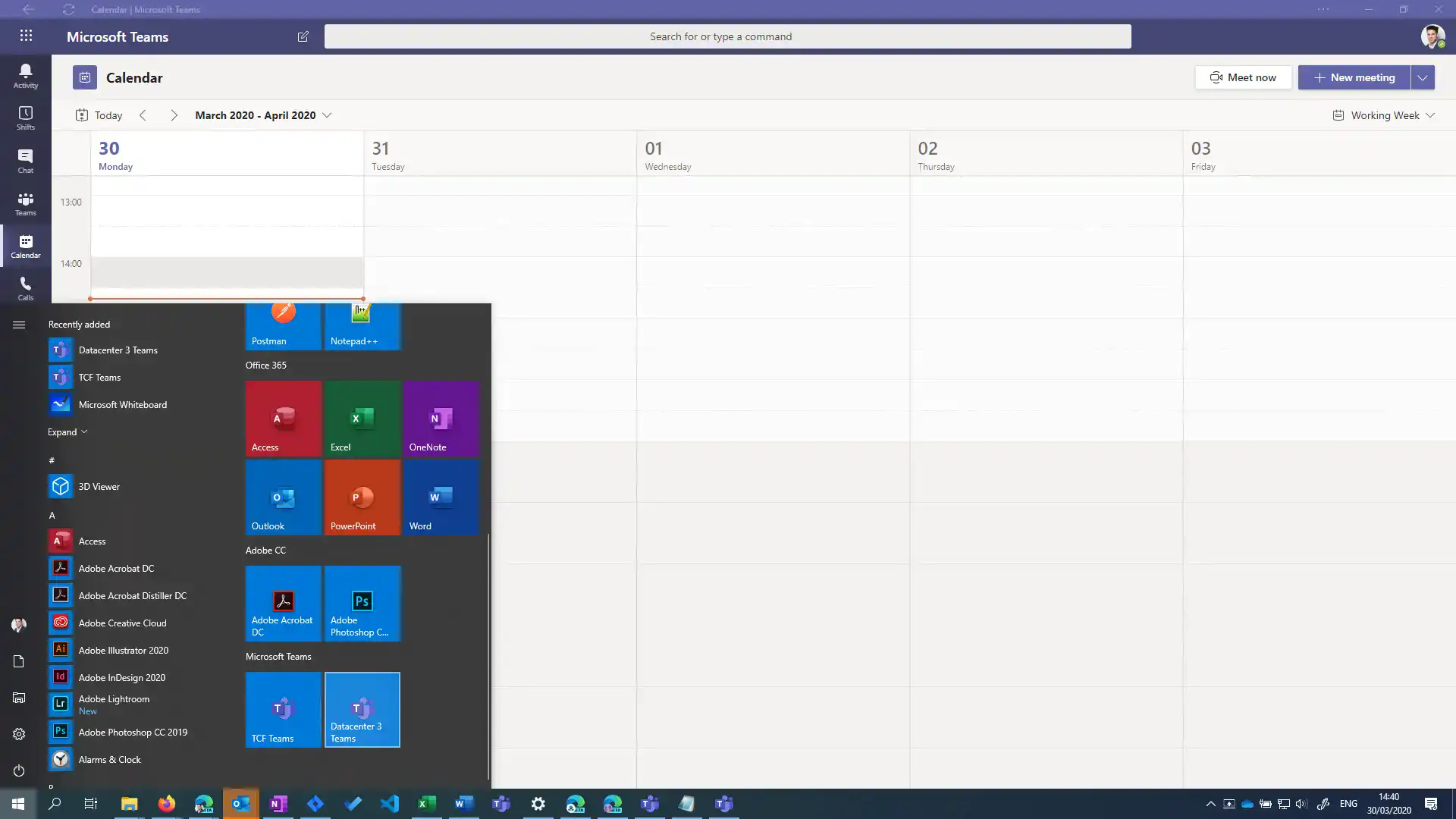Open Teams in the left sidebar

pyautogui.click(x=26, y=203)
